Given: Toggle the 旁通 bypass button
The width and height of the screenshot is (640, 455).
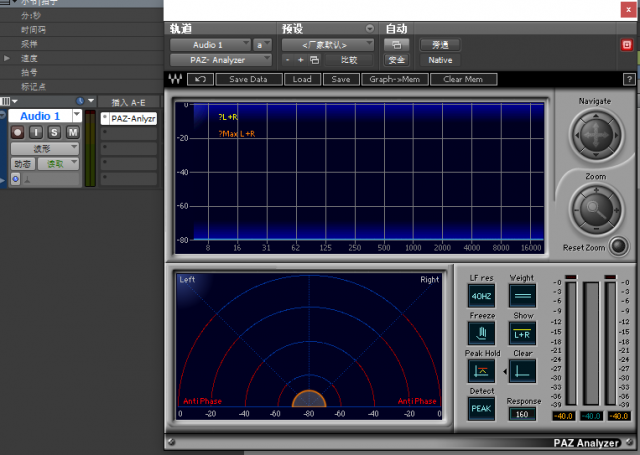Looking at the screenshot, I should tap(440, 45).
